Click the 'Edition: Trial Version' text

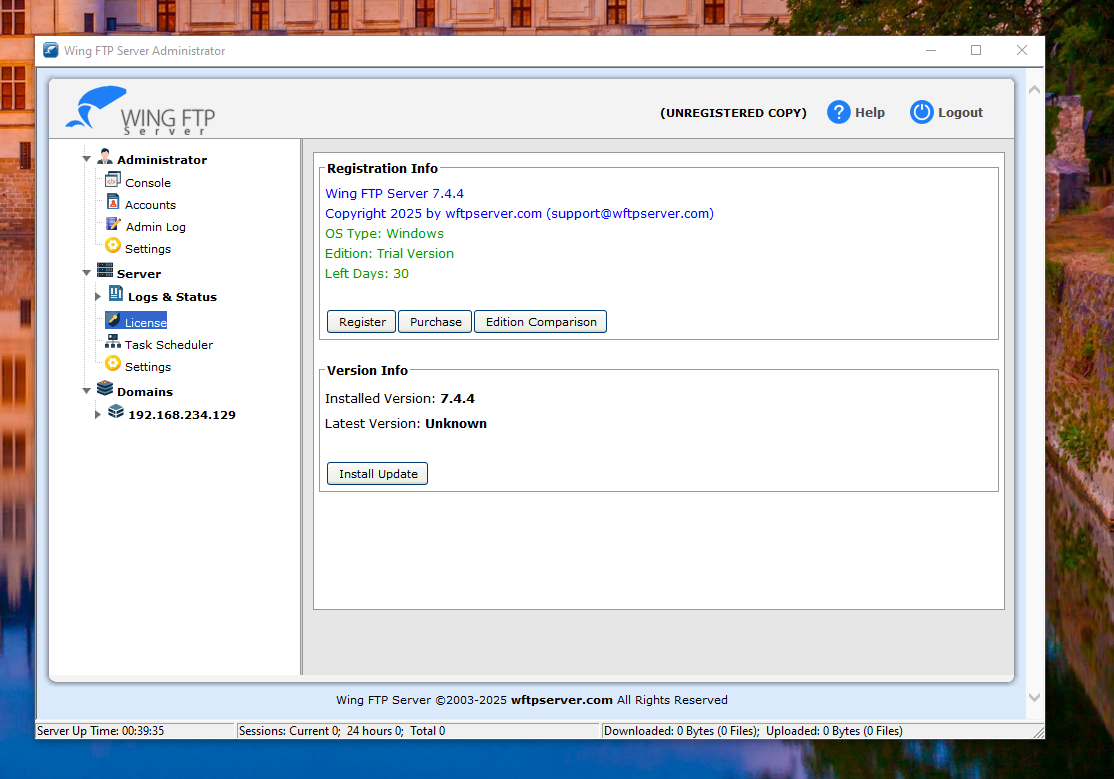pos(389,253)
